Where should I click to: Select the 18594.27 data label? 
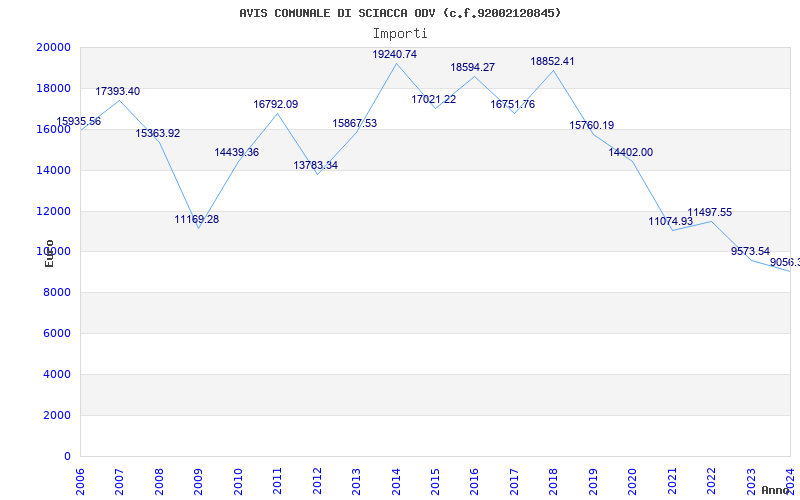pos(472,67)
